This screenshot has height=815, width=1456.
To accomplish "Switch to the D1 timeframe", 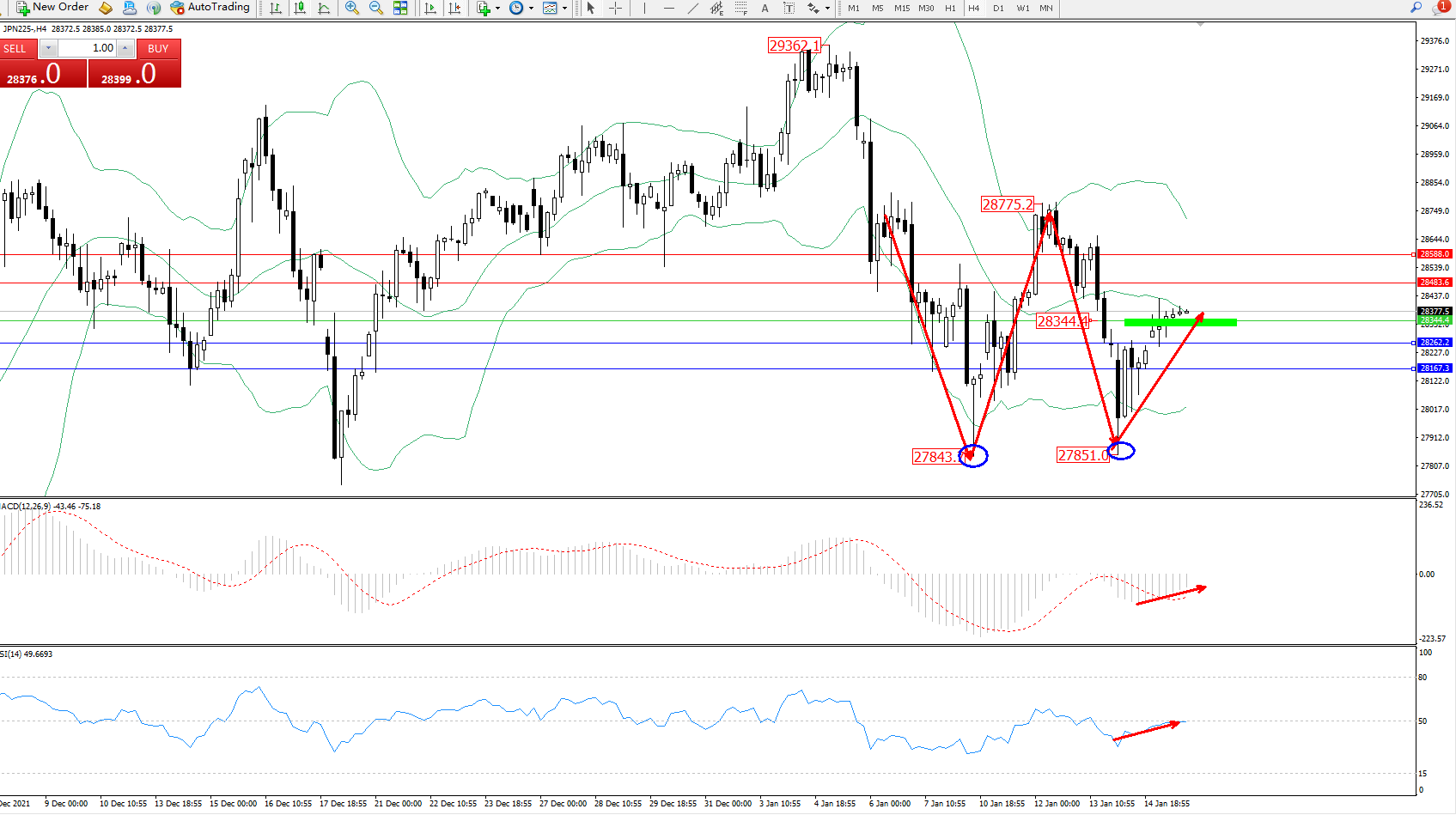I will [x=998, y=8].
